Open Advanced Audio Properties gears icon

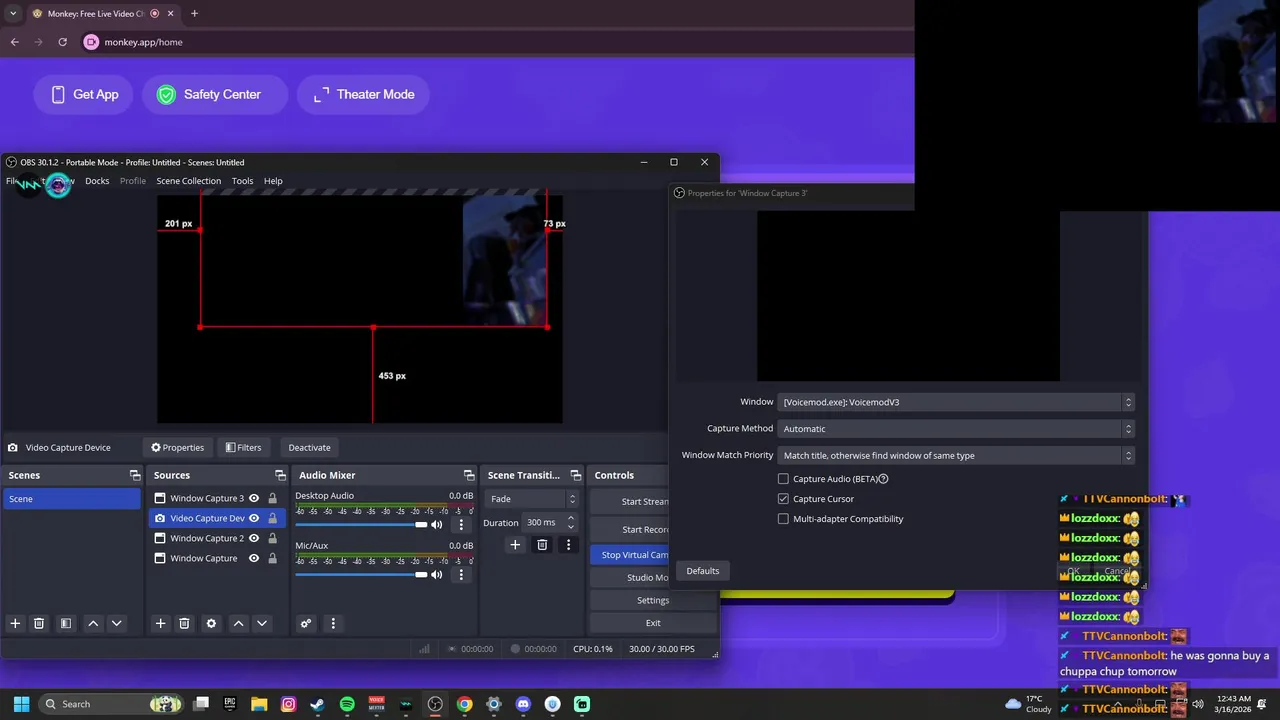(306, 623)
